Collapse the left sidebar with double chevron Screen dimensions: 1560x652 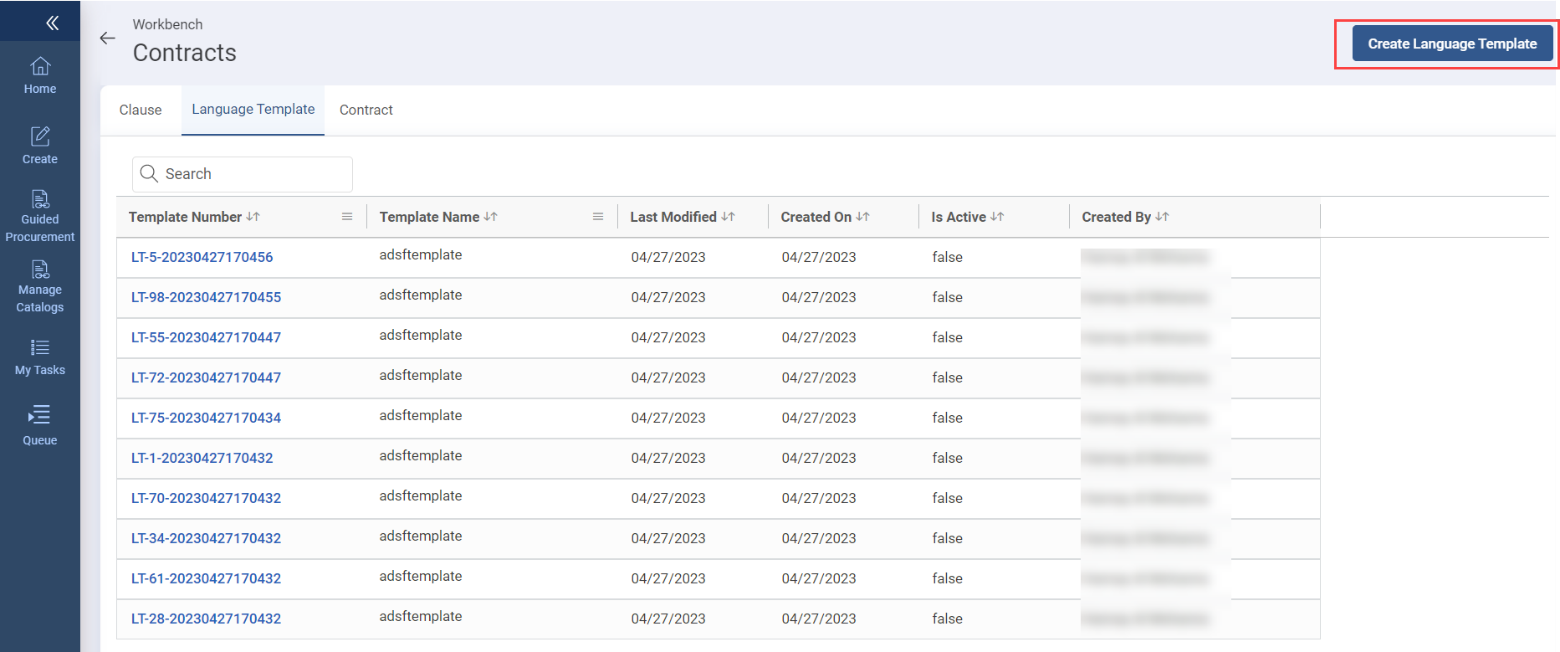[x=52, y=22]
